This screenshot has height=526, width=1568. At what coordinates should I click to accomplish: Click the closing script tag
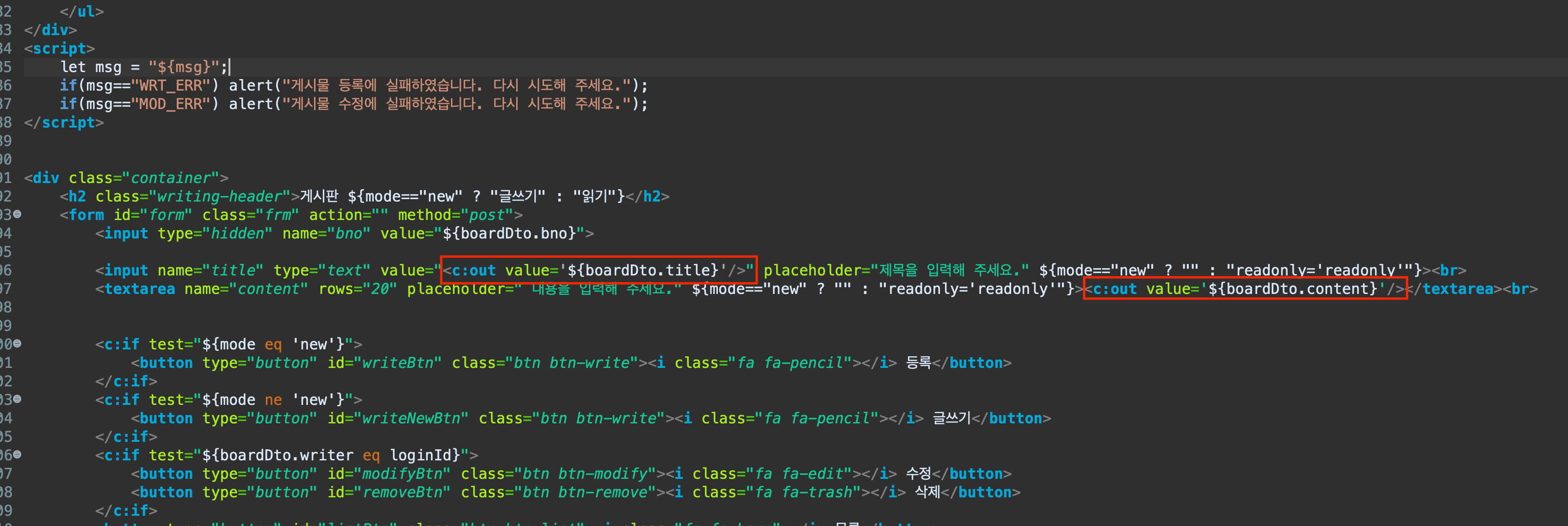[64, 122]
